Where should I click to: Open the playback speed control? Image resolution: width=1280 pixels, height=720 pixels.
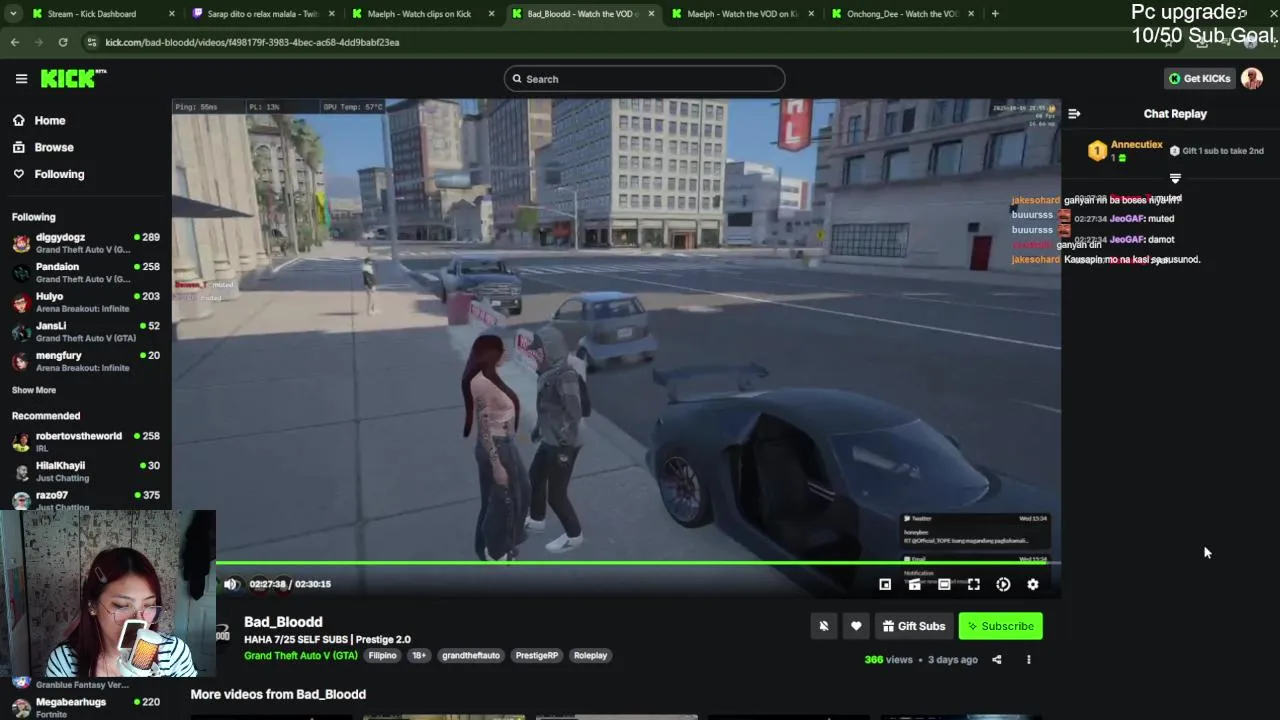coord(1003,584)
